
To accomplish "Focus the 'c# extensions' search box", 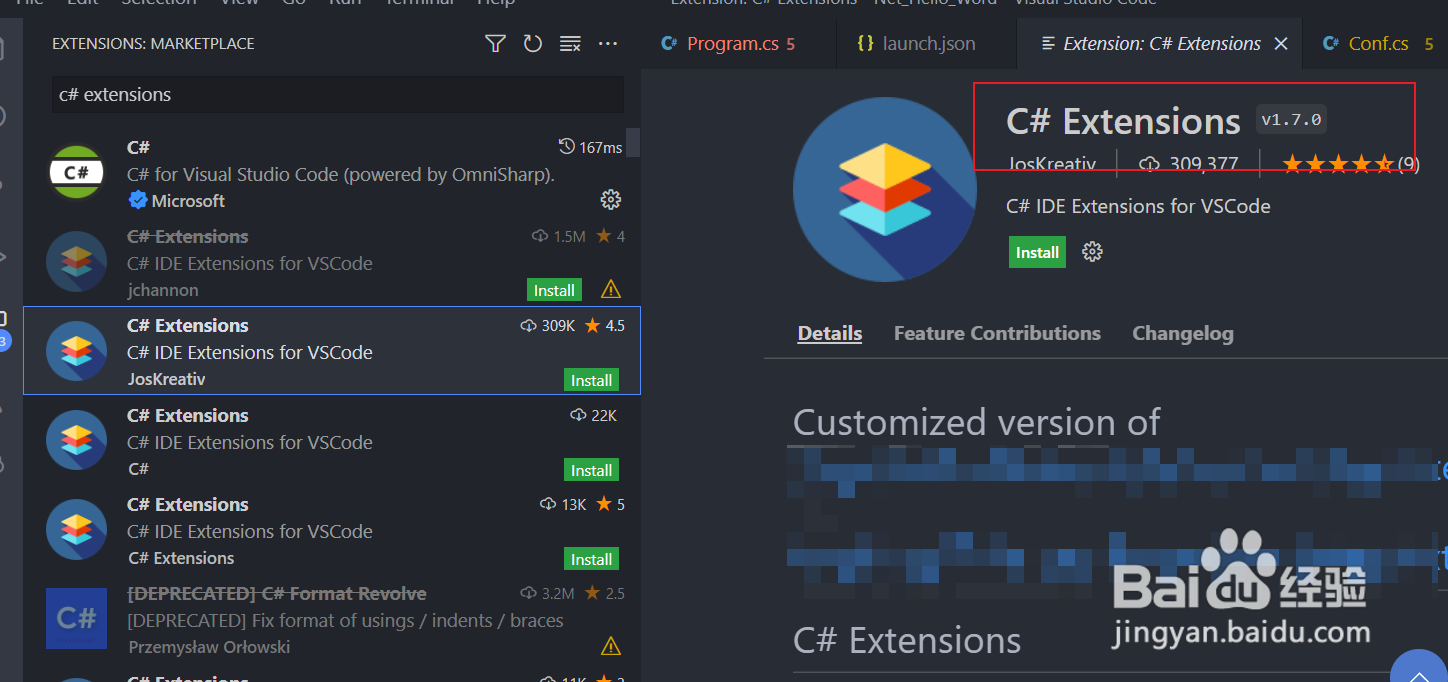I will click(337, 95).
